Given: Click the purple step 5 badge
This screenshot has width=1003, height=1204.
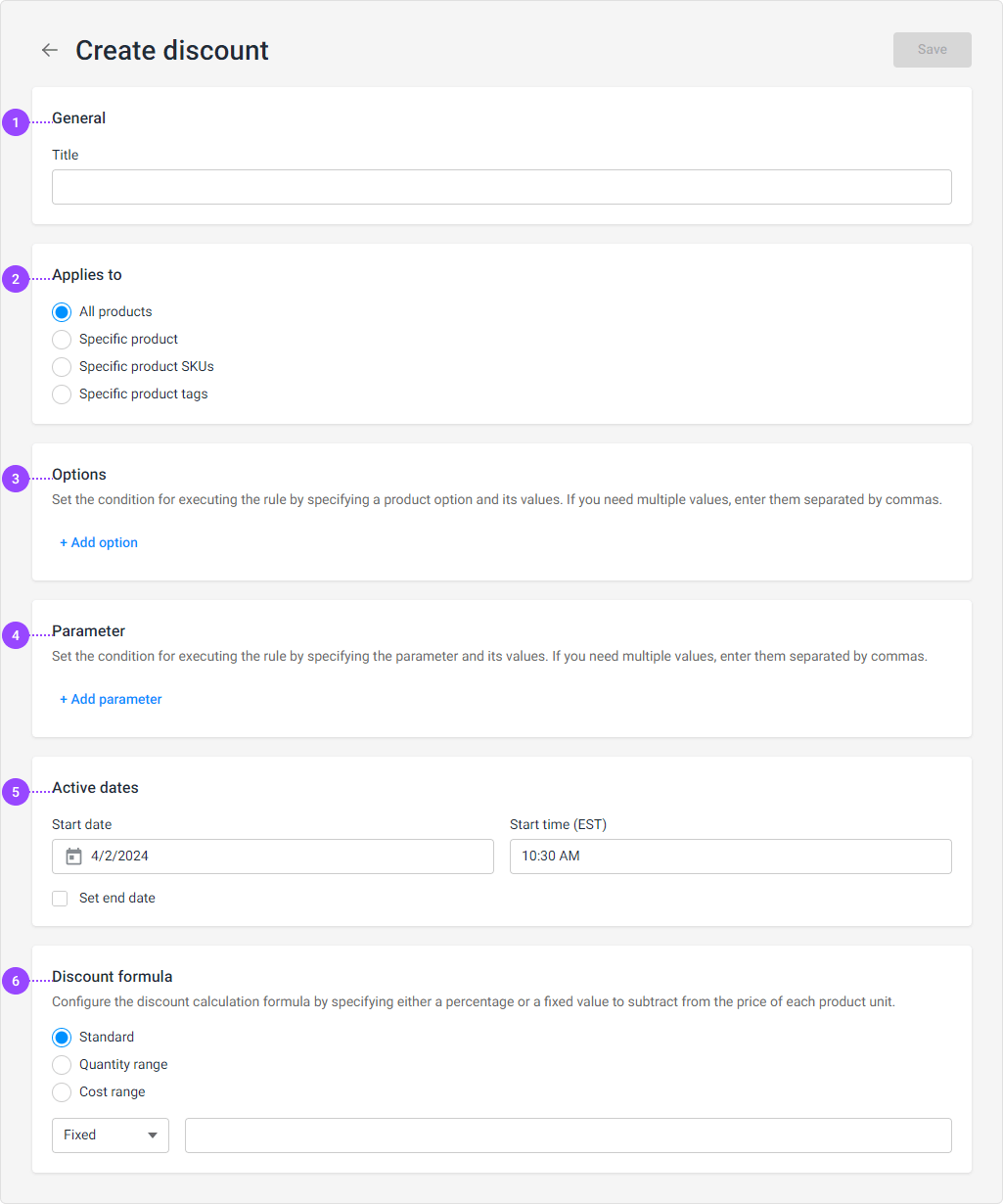Looking at the screenshot, I should pos(16,792).
